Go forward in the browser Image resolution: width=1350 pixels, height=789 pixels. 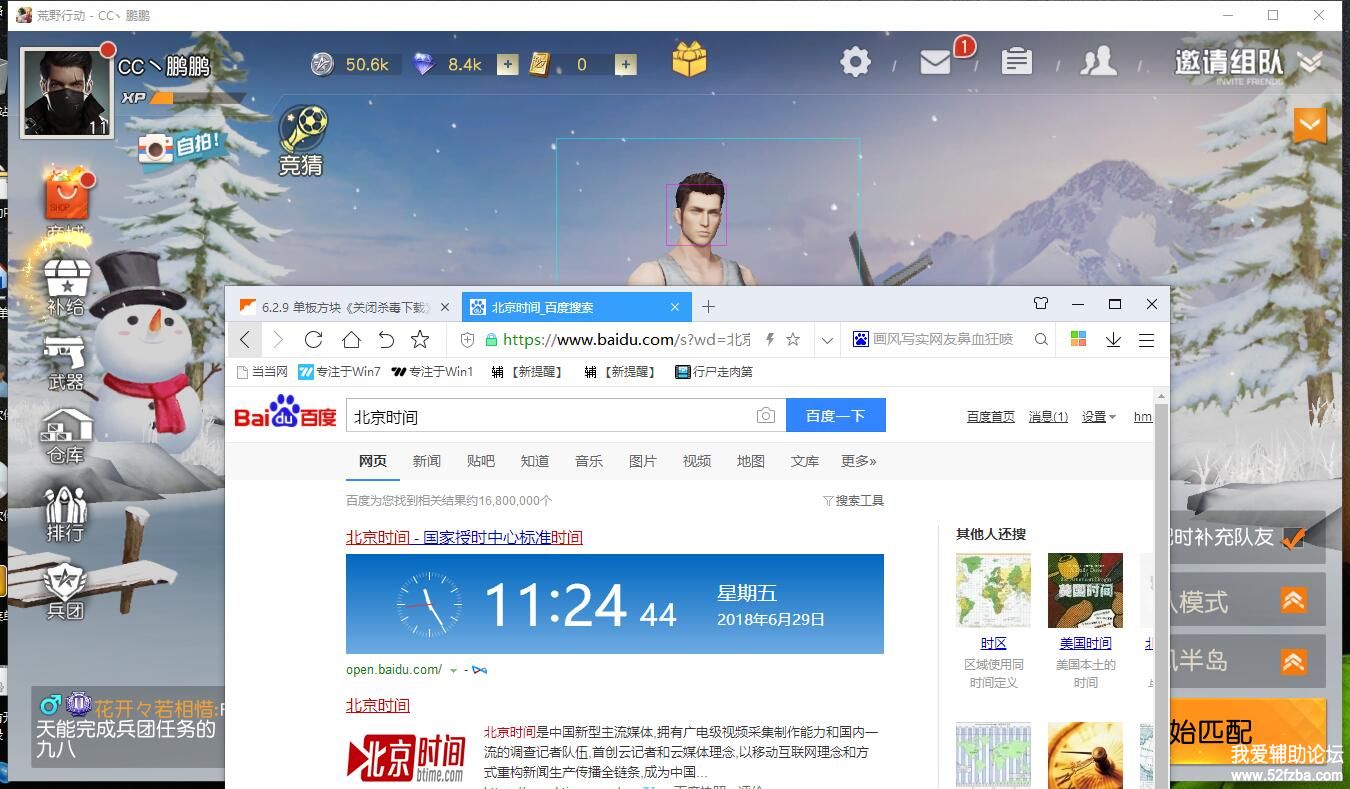[278, 340]
